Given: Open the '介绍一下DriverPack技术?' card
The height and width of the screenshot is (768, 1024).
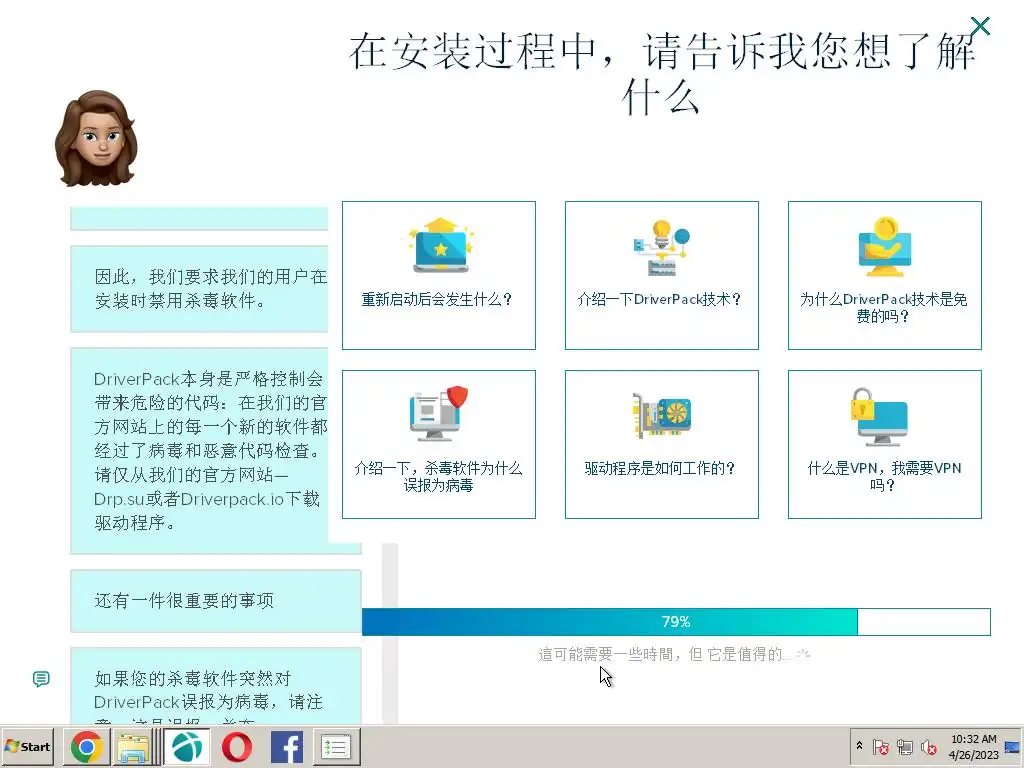Looking at the screenshot, I should click(662, 275).
